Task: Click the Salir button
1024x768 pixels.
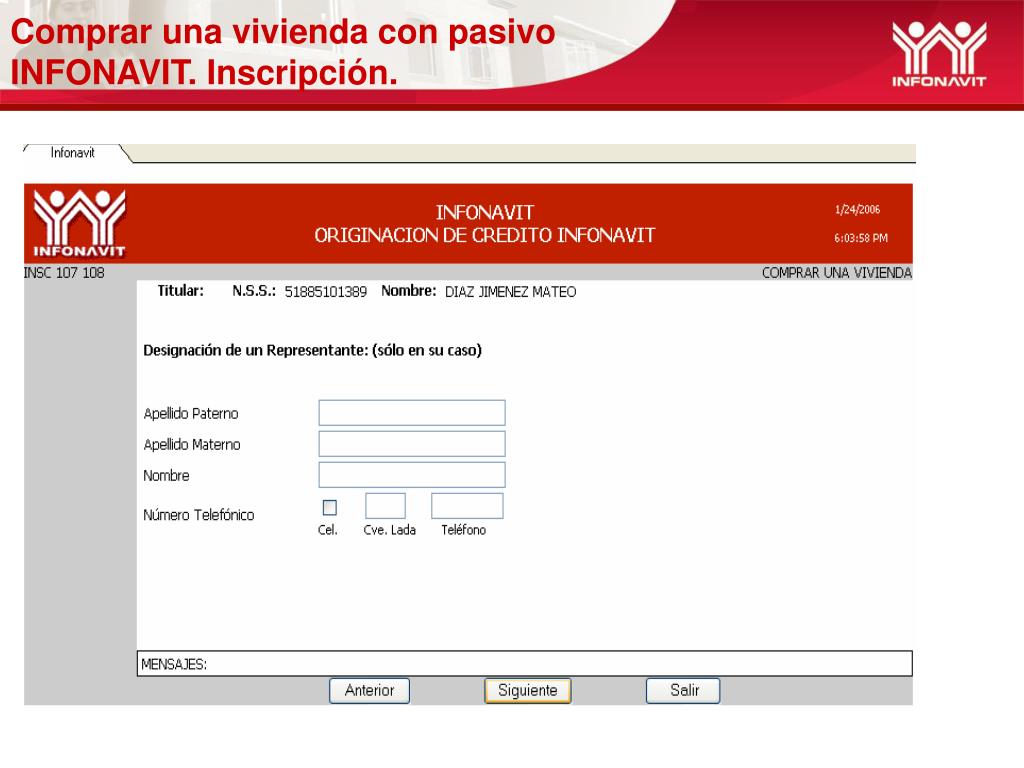Action: (x=683, y=690)
